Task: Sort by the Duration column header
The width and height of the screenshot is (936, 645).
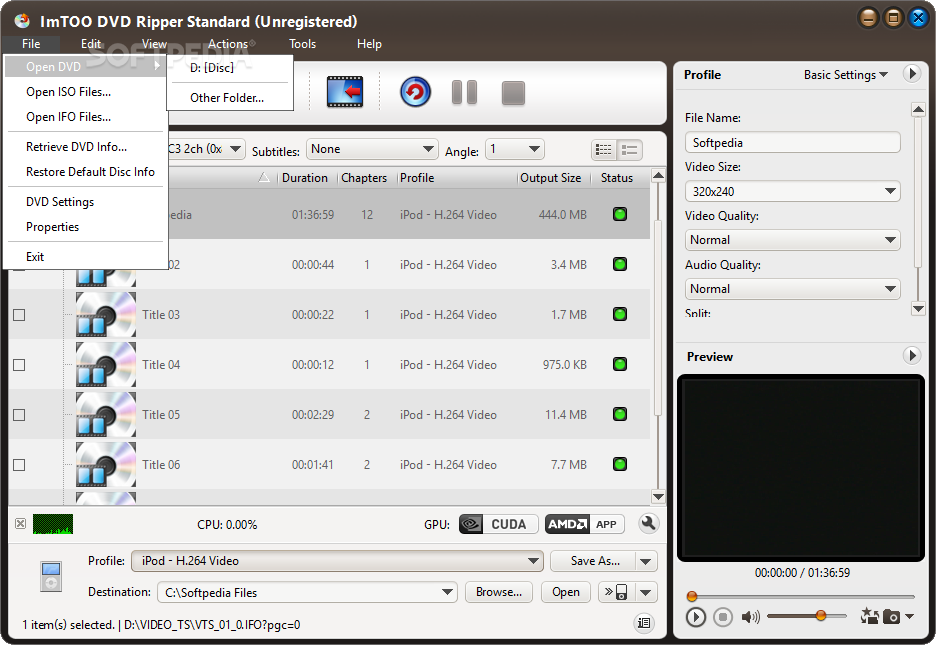Action: point(305,178)
